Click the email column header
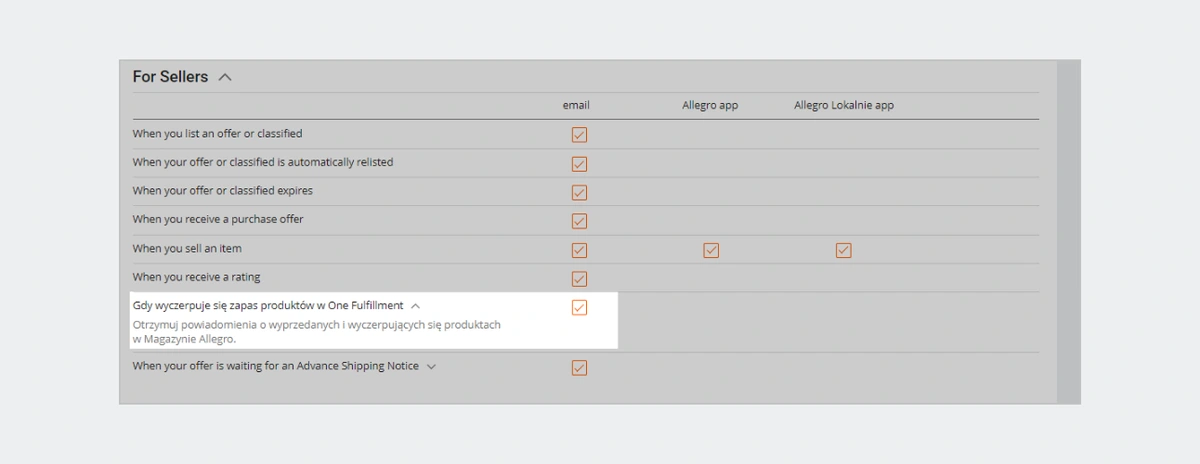Screen dimensions: 1200x464 pos(576,105)
